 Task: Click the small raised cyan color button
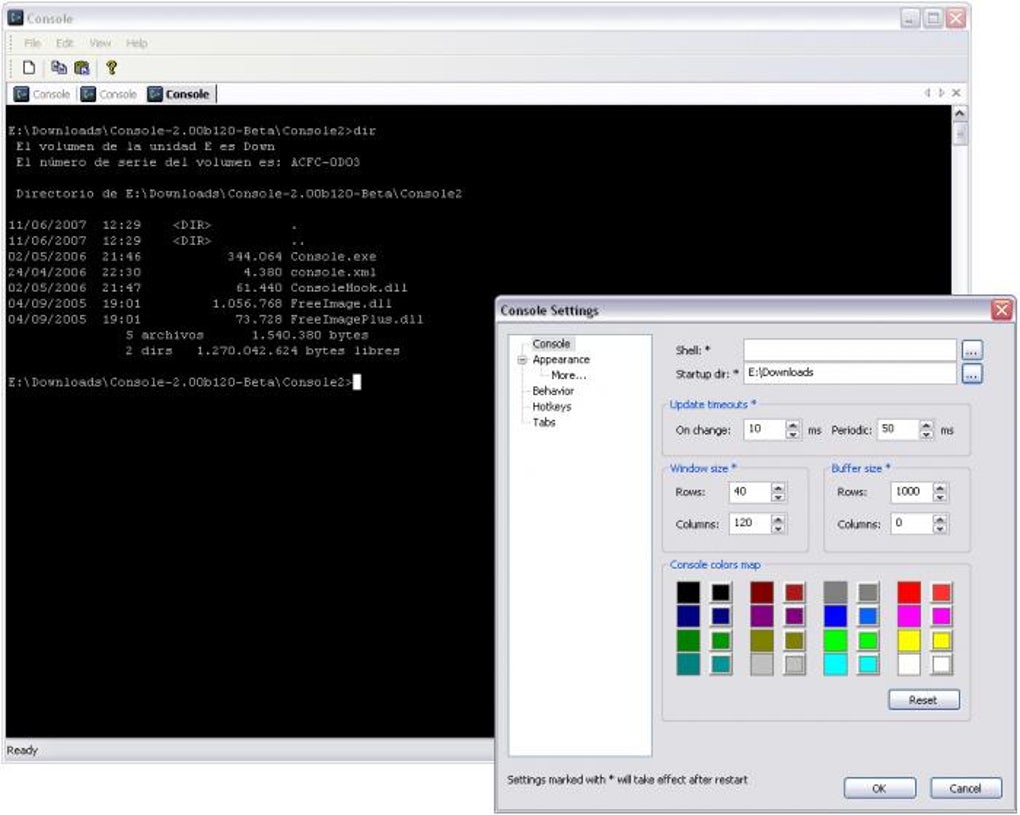[x=868, y=665]
